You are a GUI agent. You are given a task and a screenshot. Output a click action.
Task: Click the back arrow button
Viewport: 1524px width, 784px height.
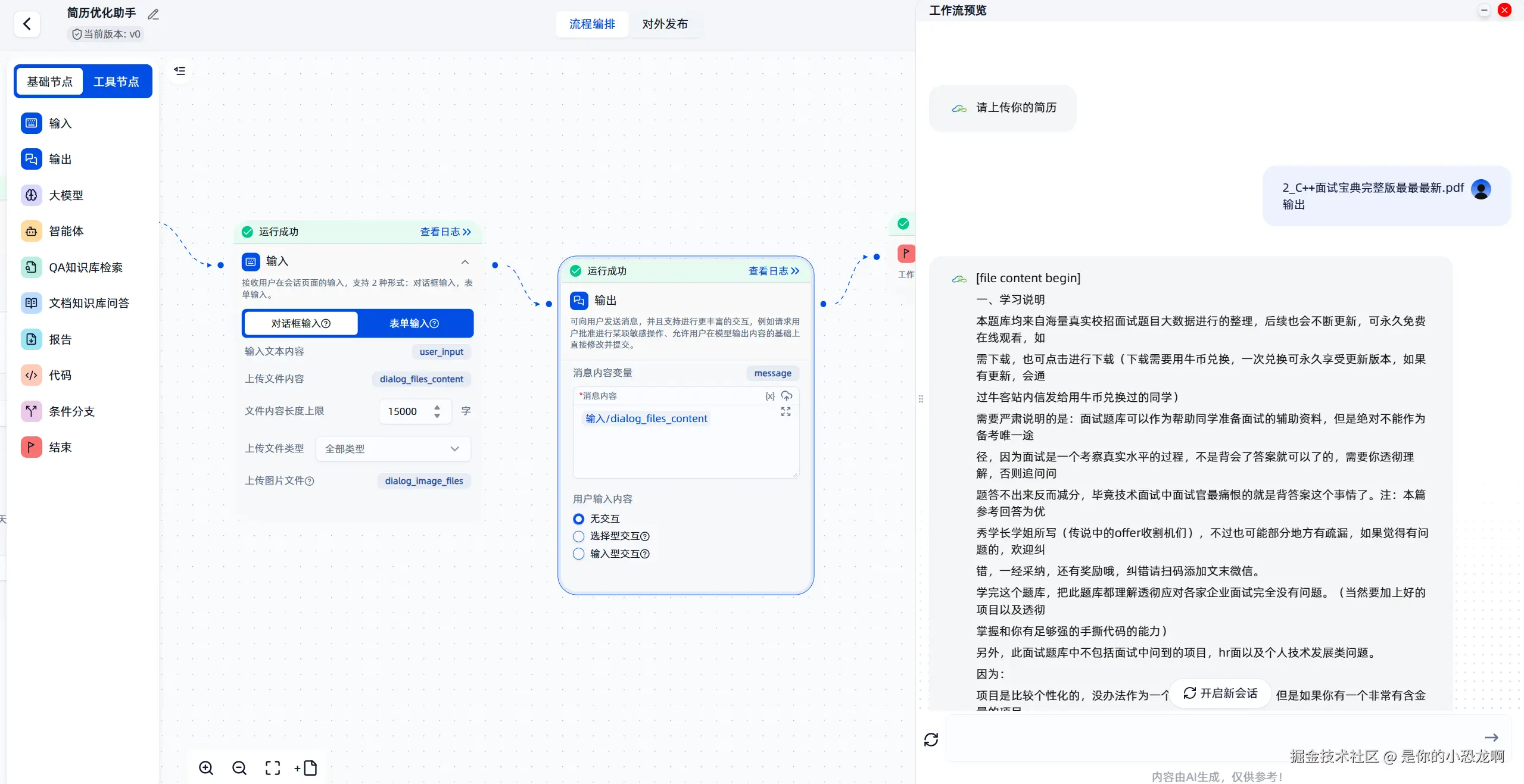point(27,24)
